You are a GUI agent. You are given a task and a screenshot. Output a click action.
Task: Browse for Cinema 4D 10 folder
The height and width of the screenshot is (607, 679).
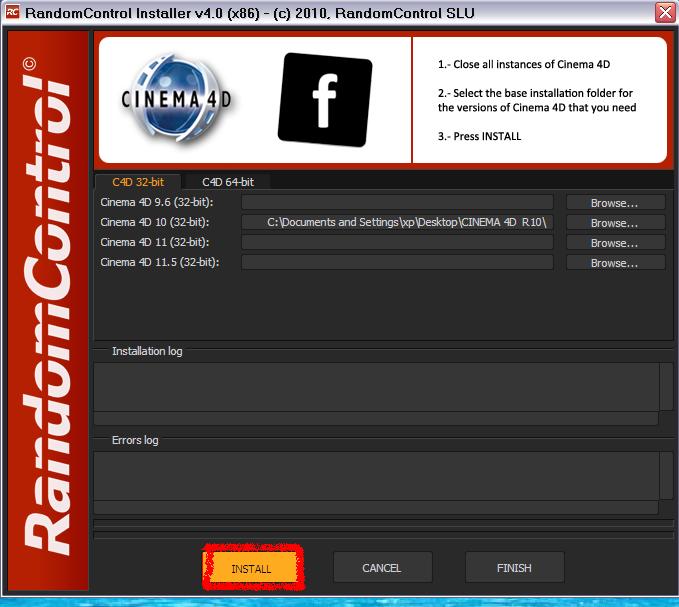(x=615, y=223)
